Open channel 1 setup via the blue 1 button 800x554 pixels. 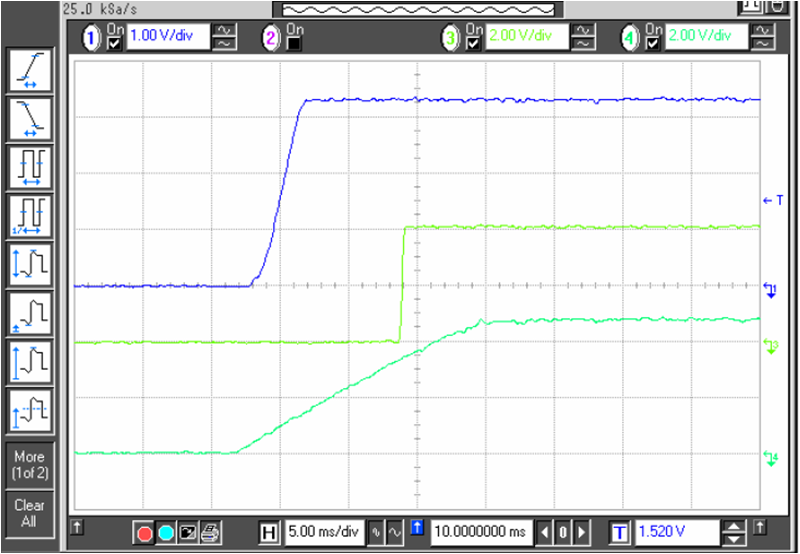point(92,38)
